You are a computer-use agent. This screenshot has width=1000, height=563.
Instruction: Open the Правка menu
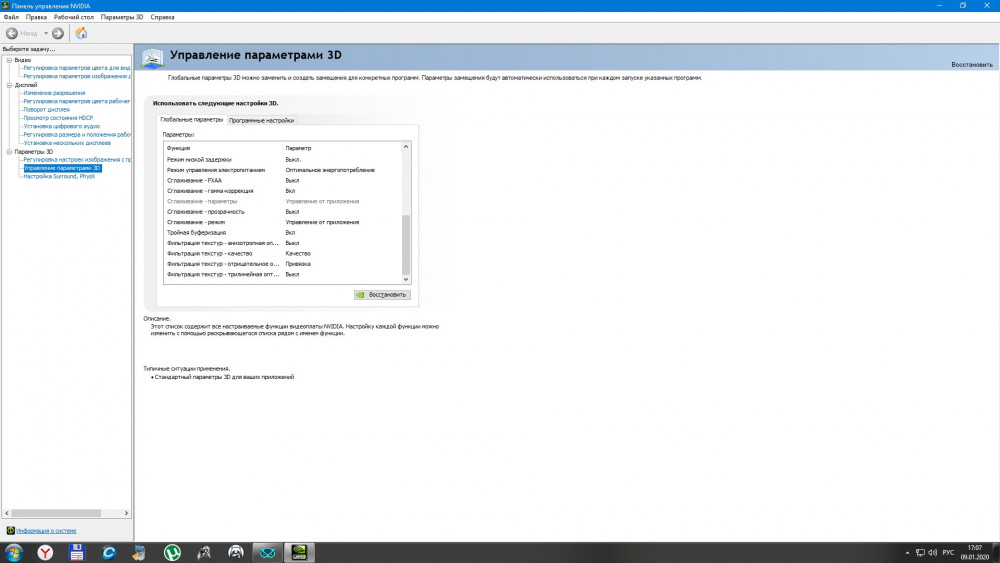click(x=36, y=17)
